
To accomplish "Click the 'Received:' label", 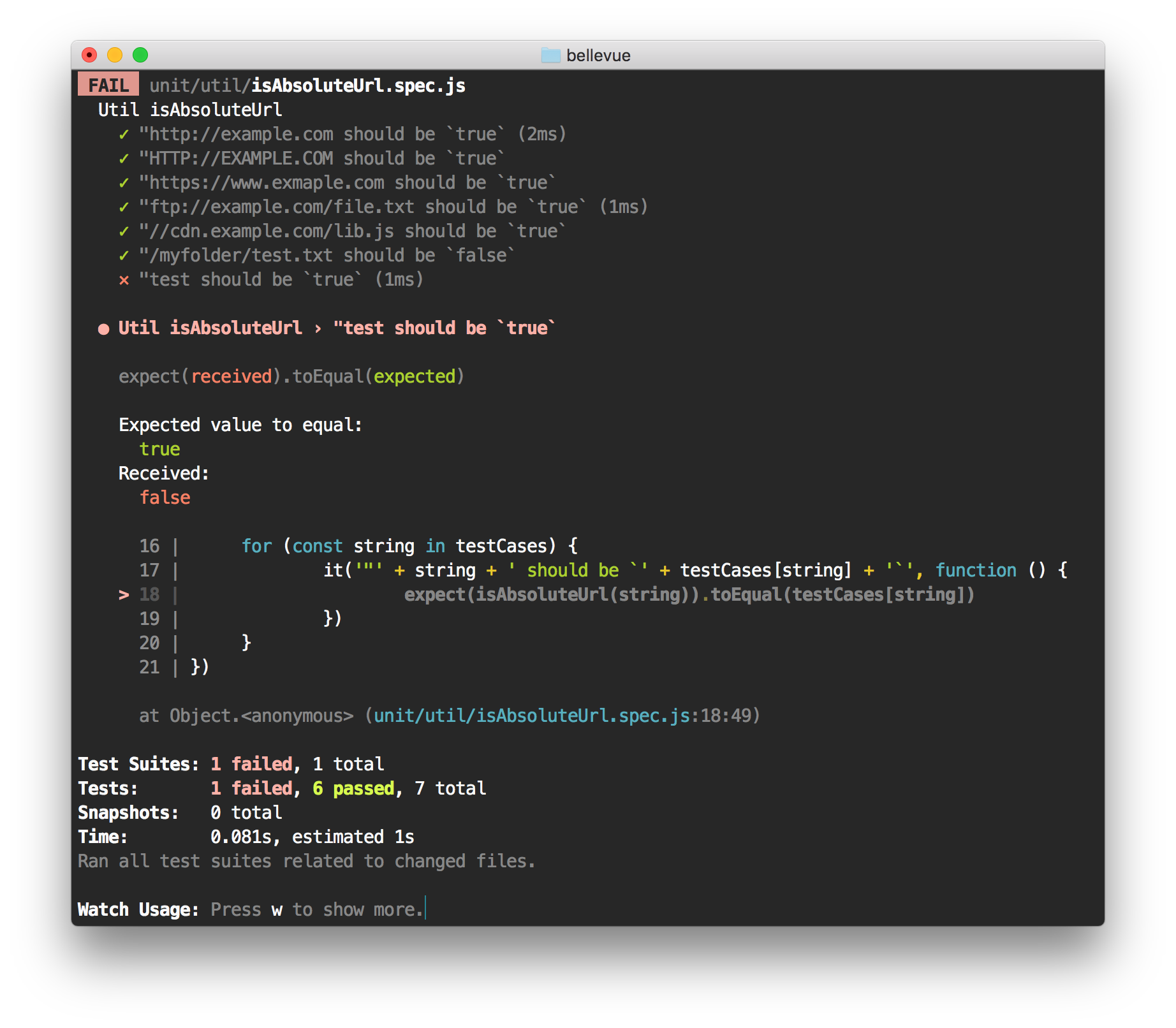I will coord(164,473).
